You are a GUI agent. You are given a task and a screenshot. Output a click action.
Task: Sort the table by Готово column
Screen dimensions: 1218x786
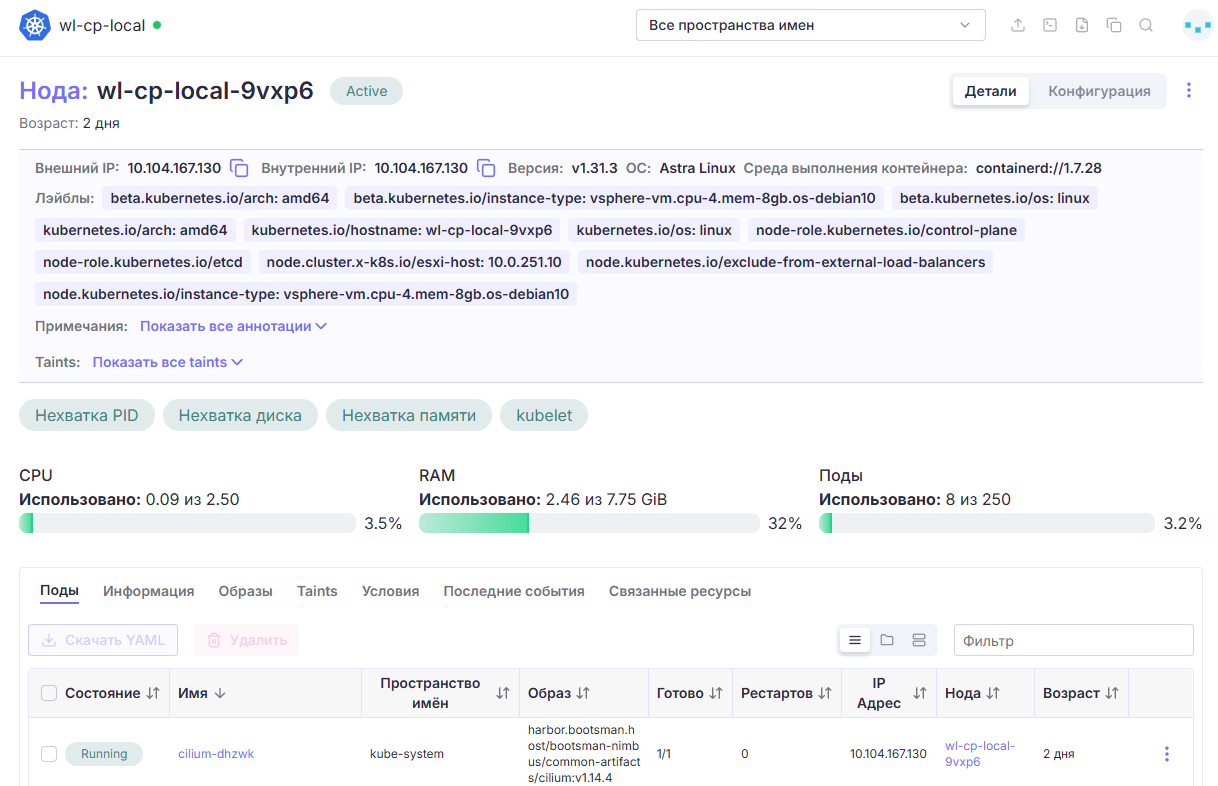coord(716,693)
